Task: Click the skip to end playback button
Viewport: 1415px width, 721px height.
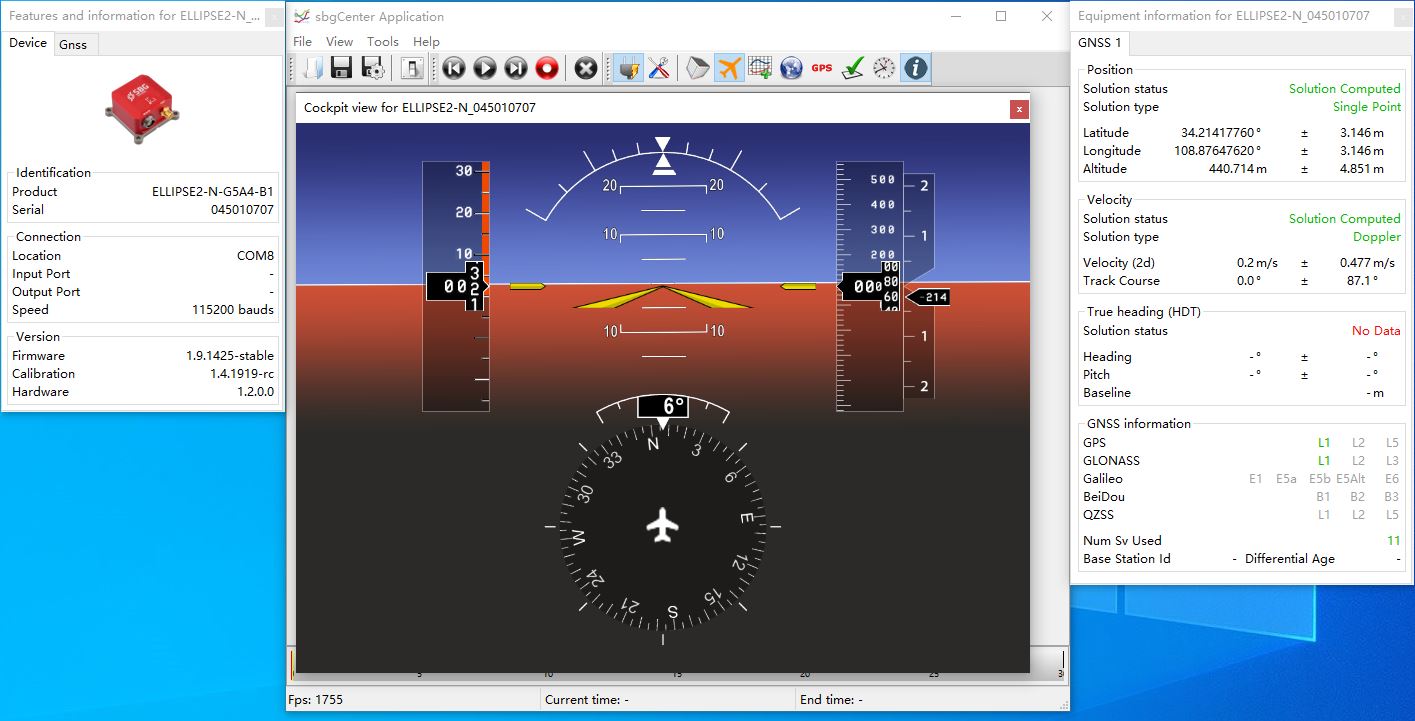Action: coord(516,68)
